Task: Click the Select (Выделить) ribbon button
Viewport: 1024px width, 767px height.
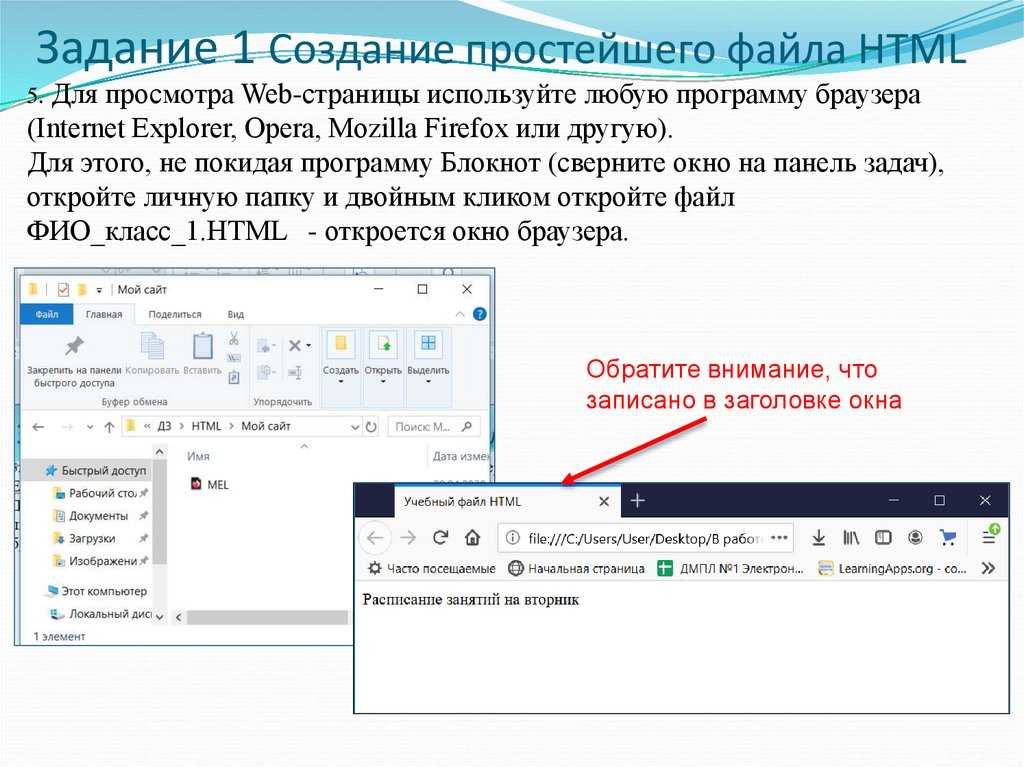Action: coord(428,356)
